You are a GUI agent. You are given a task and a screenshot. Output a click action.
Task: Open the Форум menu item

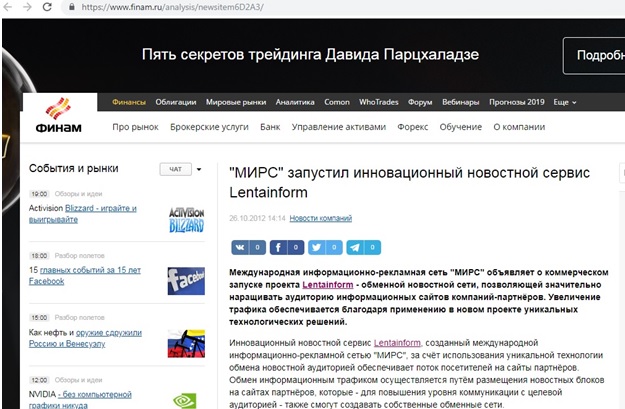(x=420, y=102)
